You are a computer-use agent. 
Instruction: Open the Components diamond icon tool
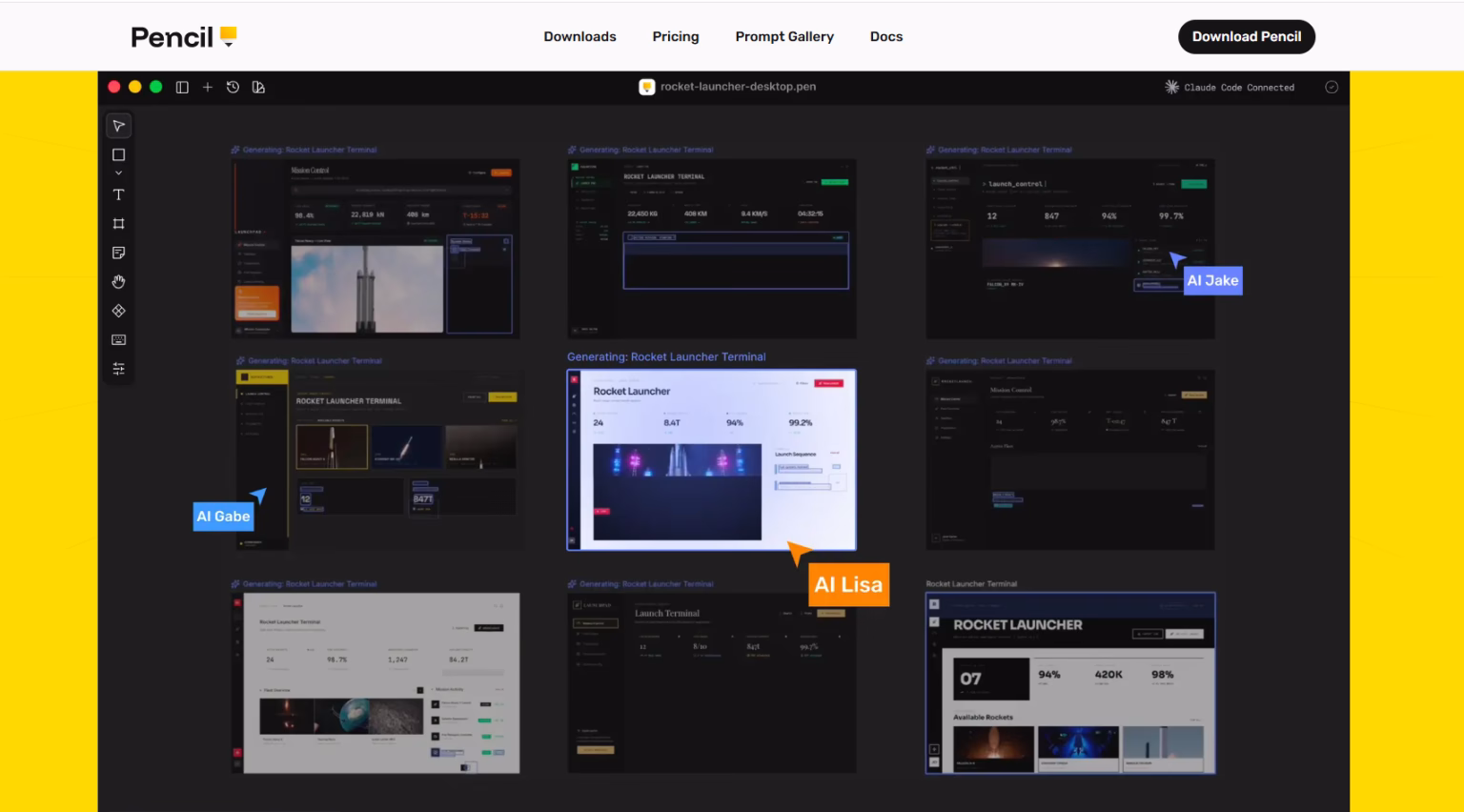[x=118, y=311]
